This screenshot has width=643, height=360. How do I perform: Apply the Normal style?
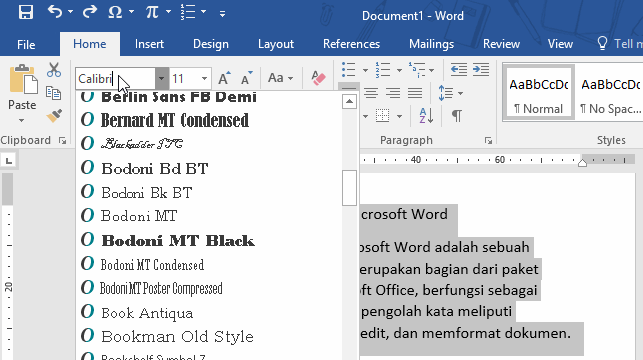(538, 92)
